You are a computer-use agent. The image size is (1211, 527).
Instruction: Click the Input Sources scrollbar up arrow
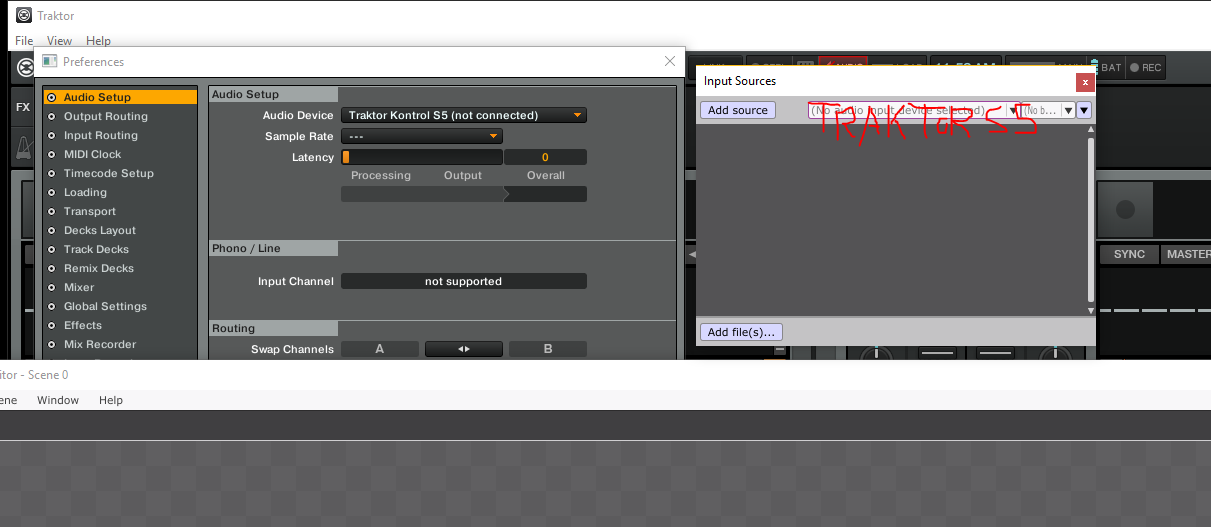1091,131
